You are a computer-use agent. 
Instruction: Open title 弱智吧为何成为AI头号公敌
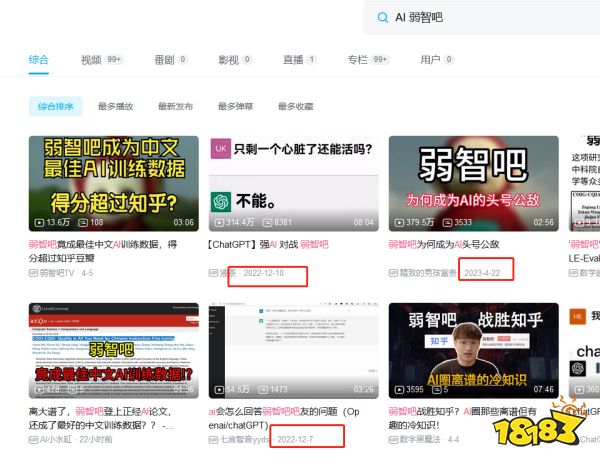[444, 245]
